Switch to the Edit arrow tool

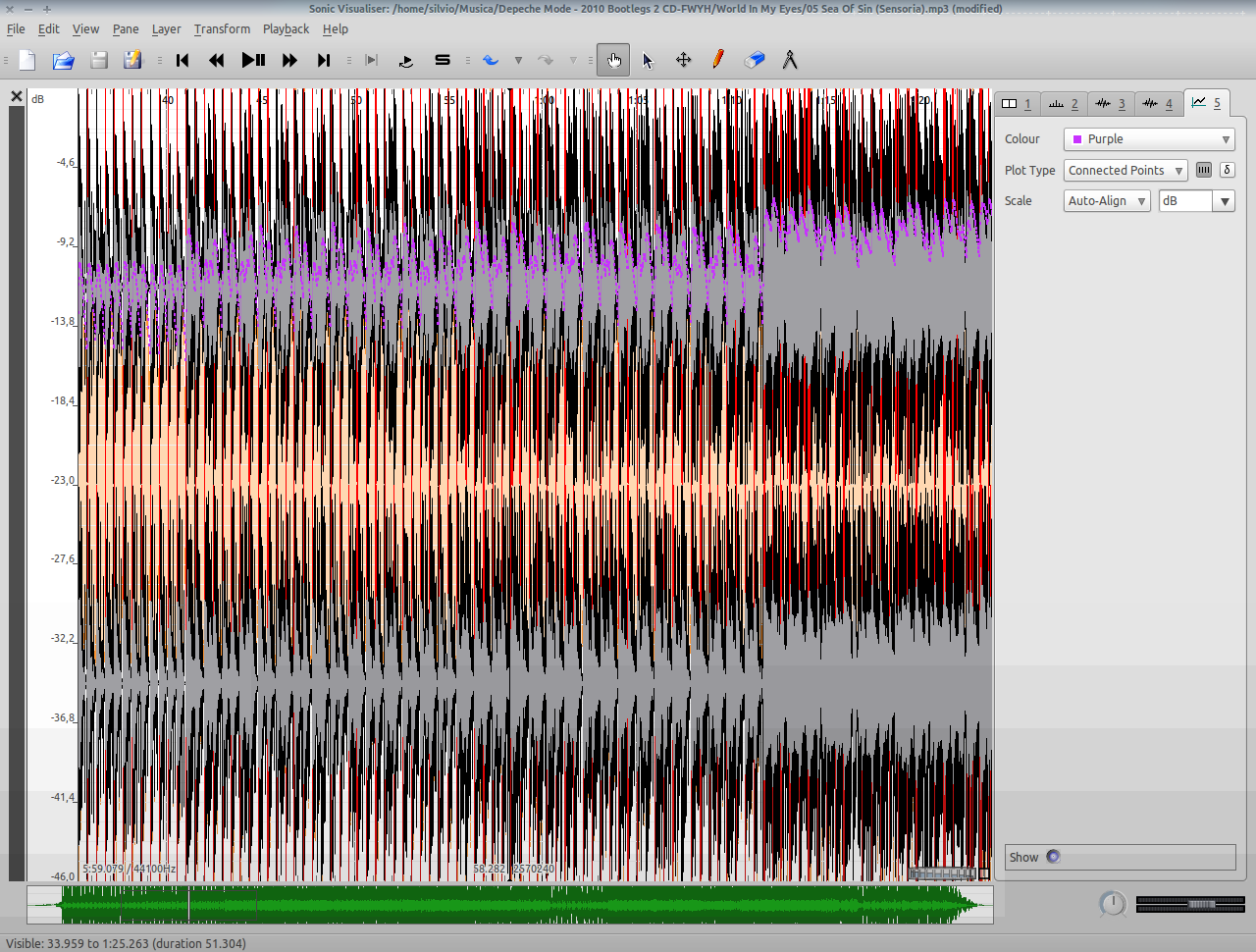click(x=648, y=60)
